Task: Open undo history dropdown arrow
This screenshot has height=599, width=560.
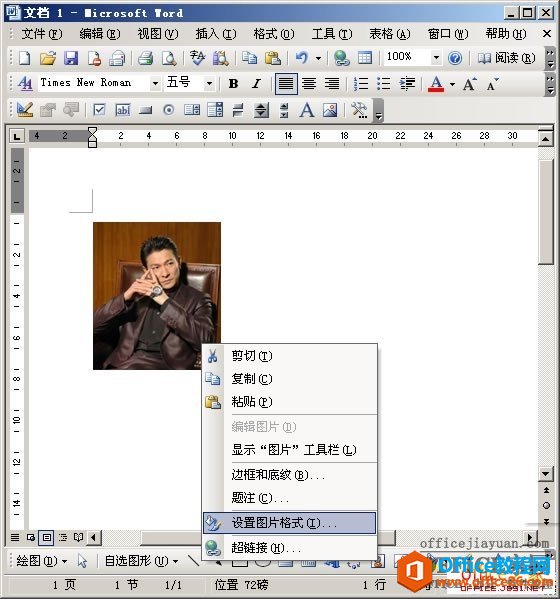Action: [x=319, y=58]
